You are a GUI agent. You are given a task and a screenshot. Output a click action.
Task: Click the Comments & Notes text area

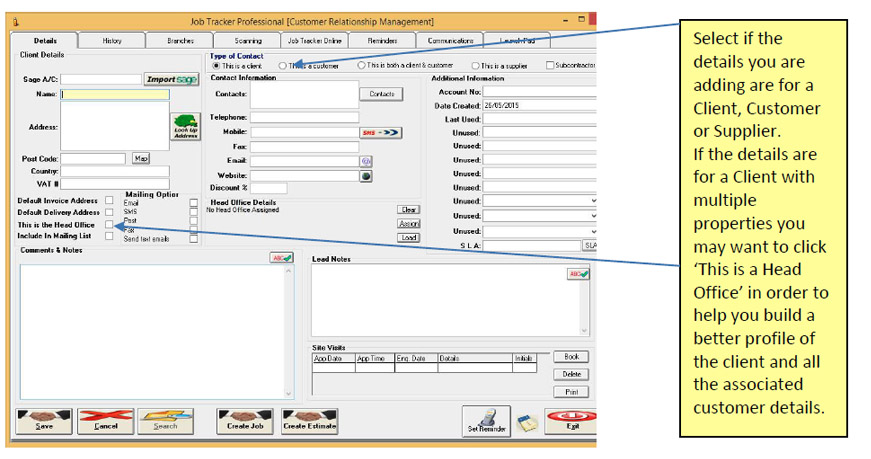pos(152,332)
